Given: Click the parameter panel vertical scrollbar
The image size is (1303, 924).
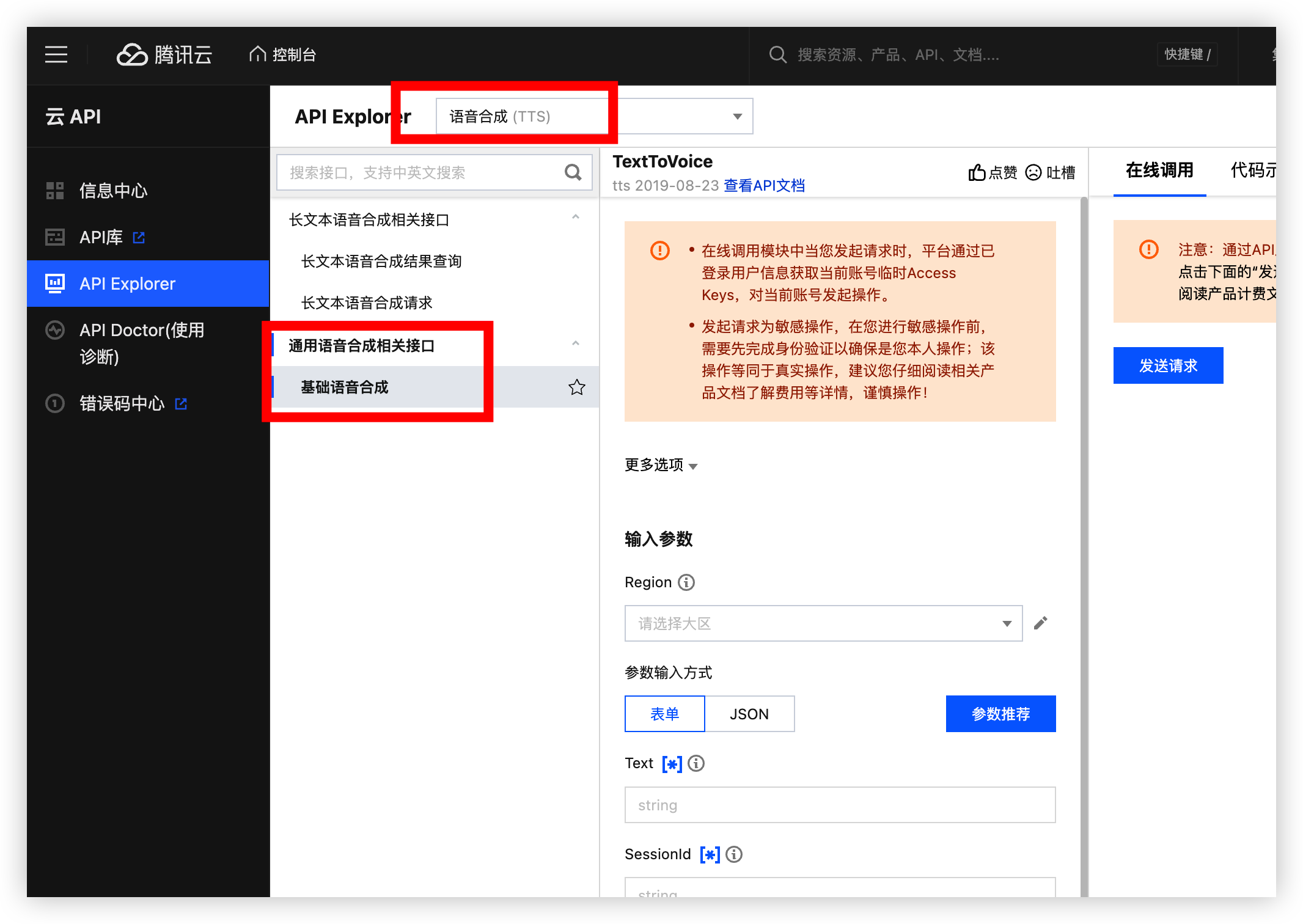Looking at the screenshot, I should pyautogui.click(x=1084, y=546).
